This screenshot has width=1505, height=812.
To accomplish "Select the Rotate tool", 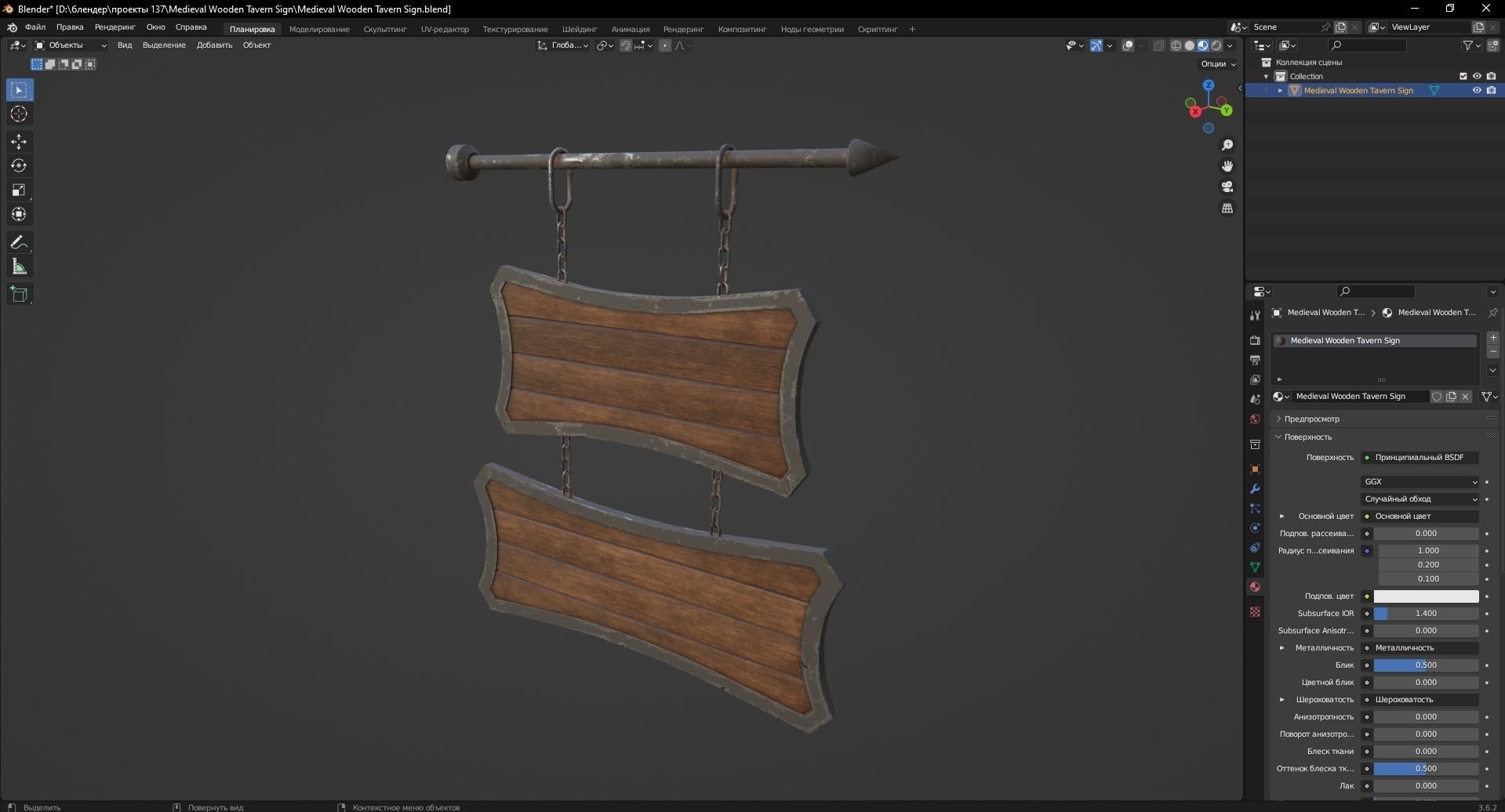I will tap(20, 166).
